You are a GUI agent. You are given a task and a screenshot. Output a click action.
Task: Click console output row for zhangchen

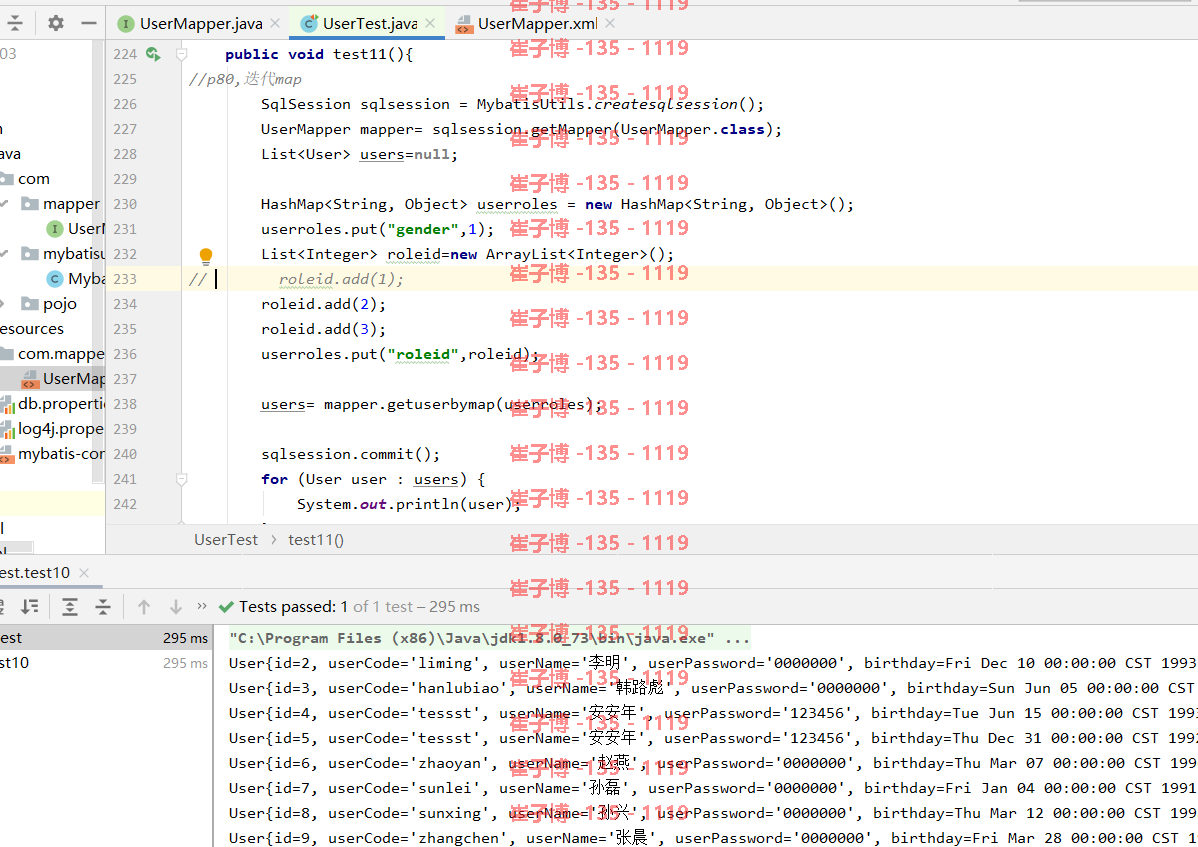pos(713,838)
